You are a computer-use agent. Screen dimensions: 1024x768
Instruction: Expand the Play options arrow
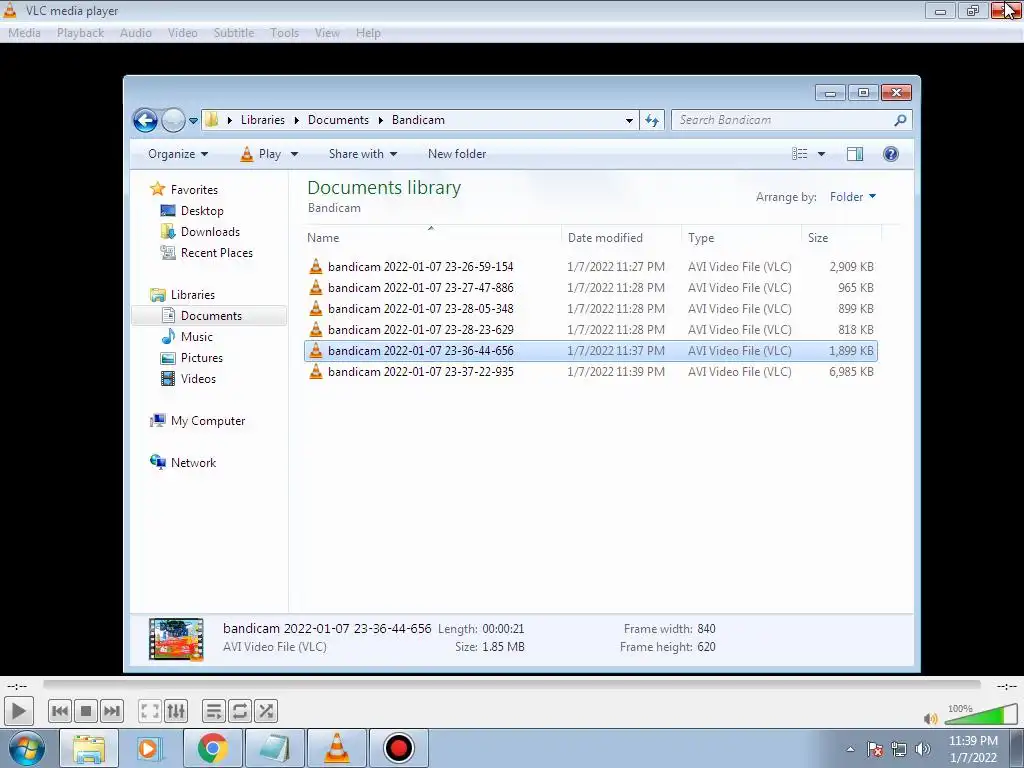(294, 154)
